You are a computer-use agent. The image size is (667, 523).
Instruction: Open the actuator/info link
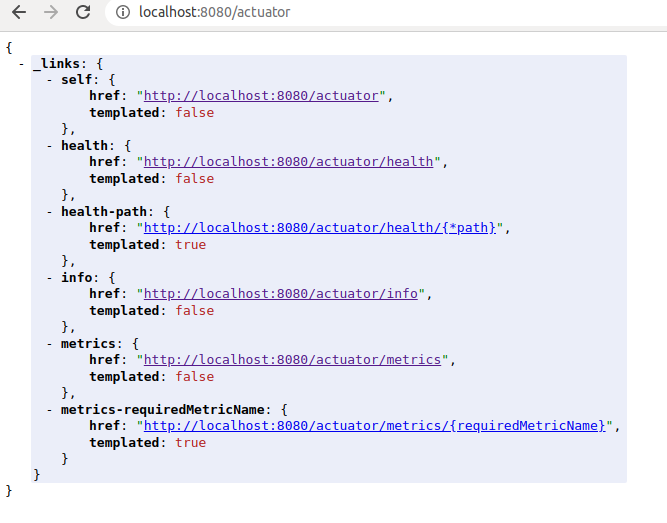(280, 294)
